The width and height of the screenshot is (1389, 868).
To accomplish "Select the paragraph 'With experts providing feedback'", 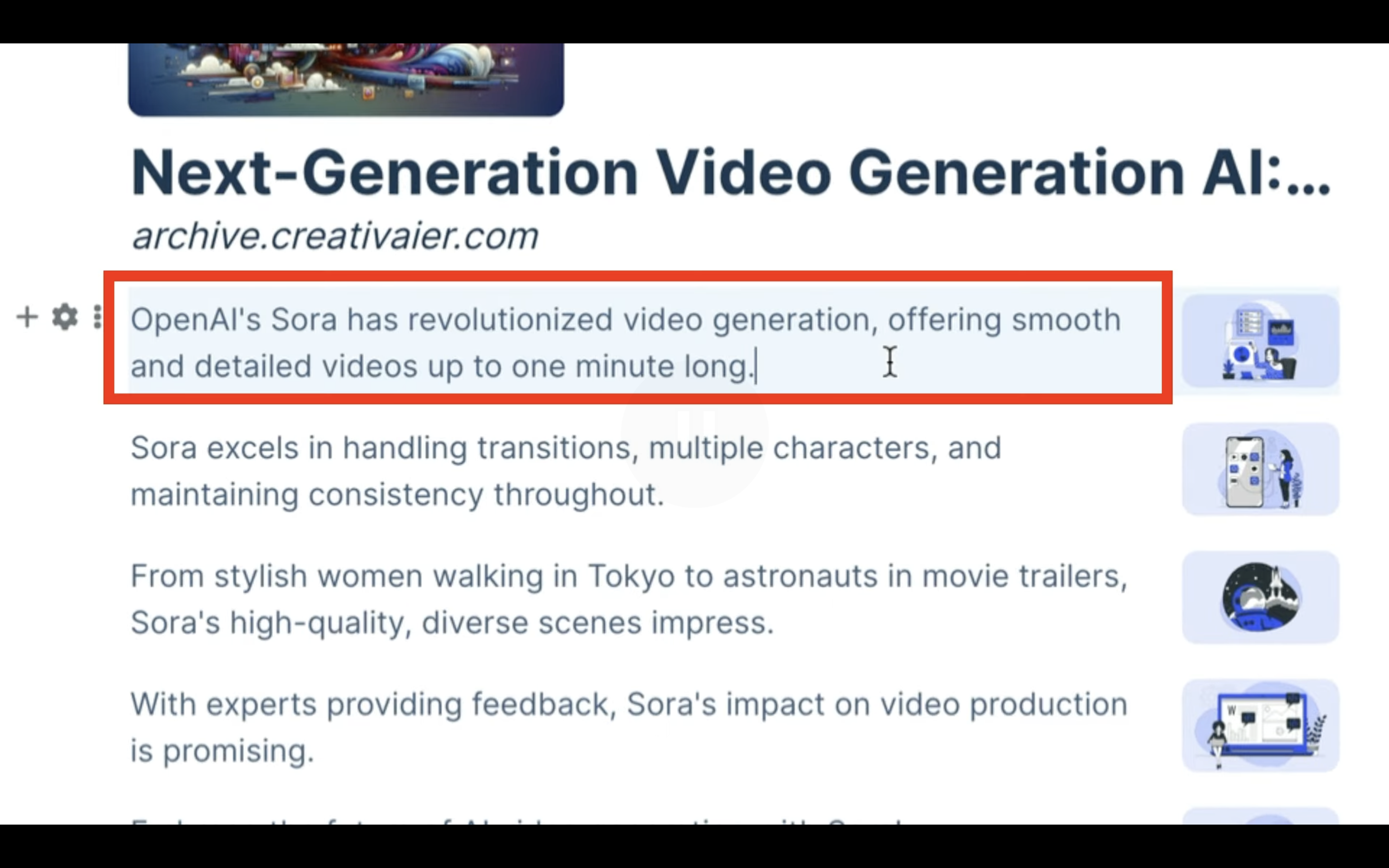I will pyautogui.click(x=629, y=727).
